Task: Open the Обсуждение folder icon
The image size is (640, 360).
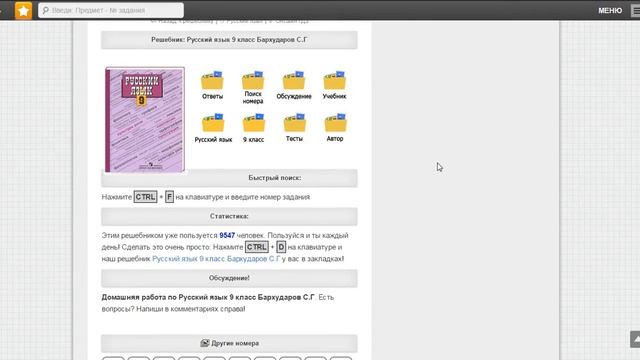Action: point(294,80)
